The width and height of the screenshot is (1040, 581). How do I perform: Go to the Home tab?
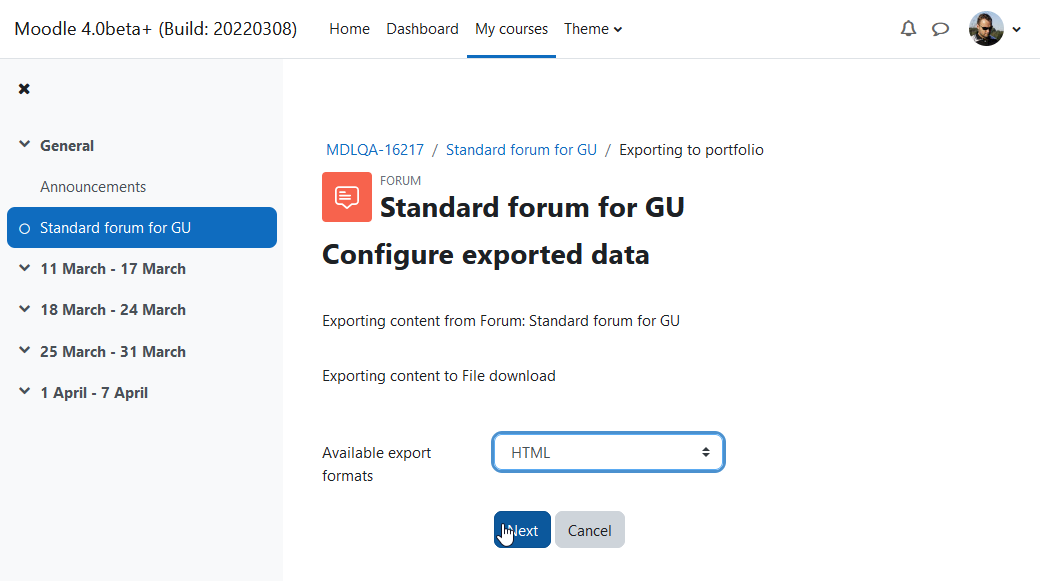coord(350,29)
